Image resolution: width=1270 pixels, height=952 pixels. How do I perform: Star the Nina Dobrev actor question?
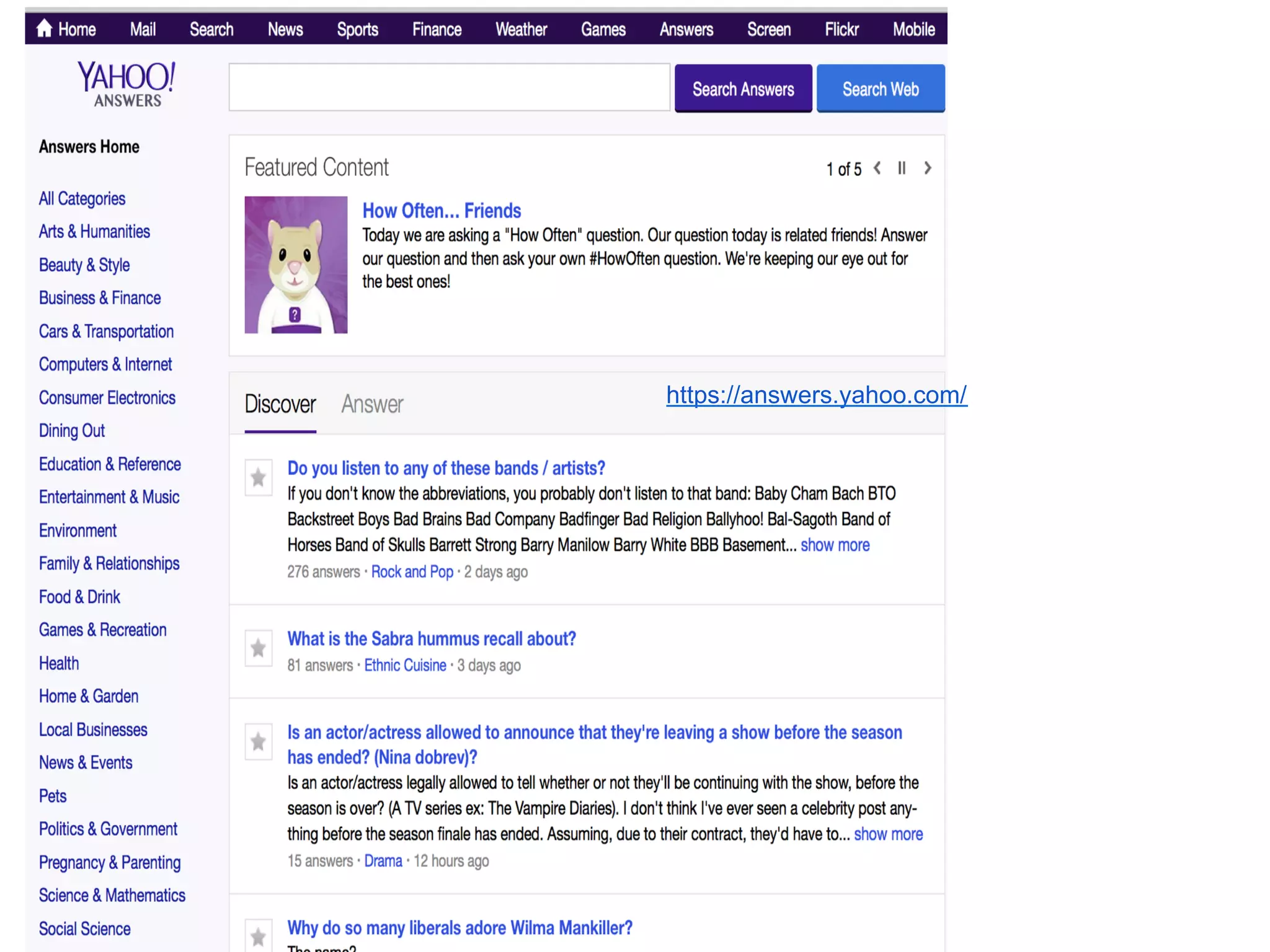point(259,742)
